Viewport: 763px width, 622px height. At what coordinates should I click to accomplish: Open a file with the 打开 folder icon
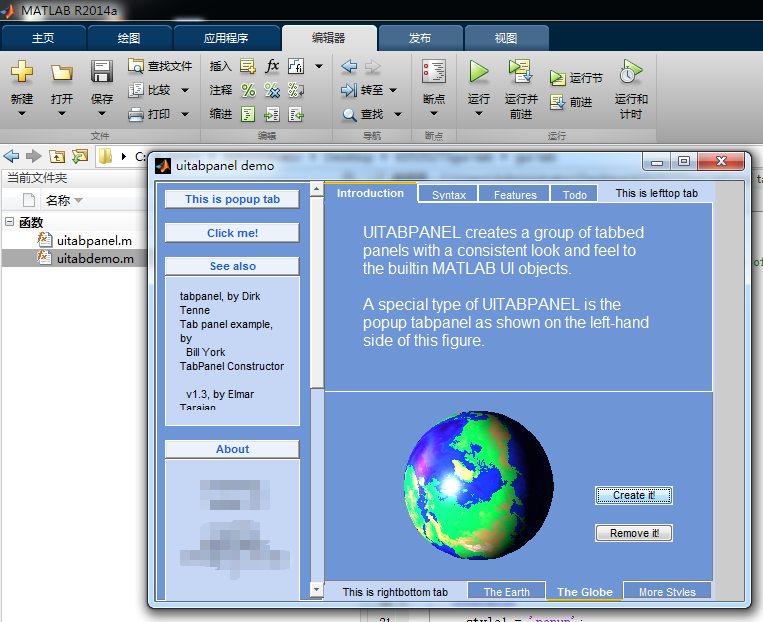(x=62, y=72)
